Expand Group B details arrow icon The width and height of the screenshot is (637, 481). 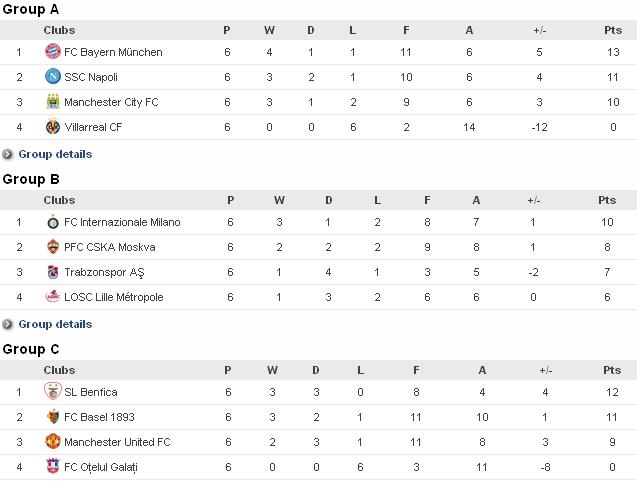pos(7,324)
